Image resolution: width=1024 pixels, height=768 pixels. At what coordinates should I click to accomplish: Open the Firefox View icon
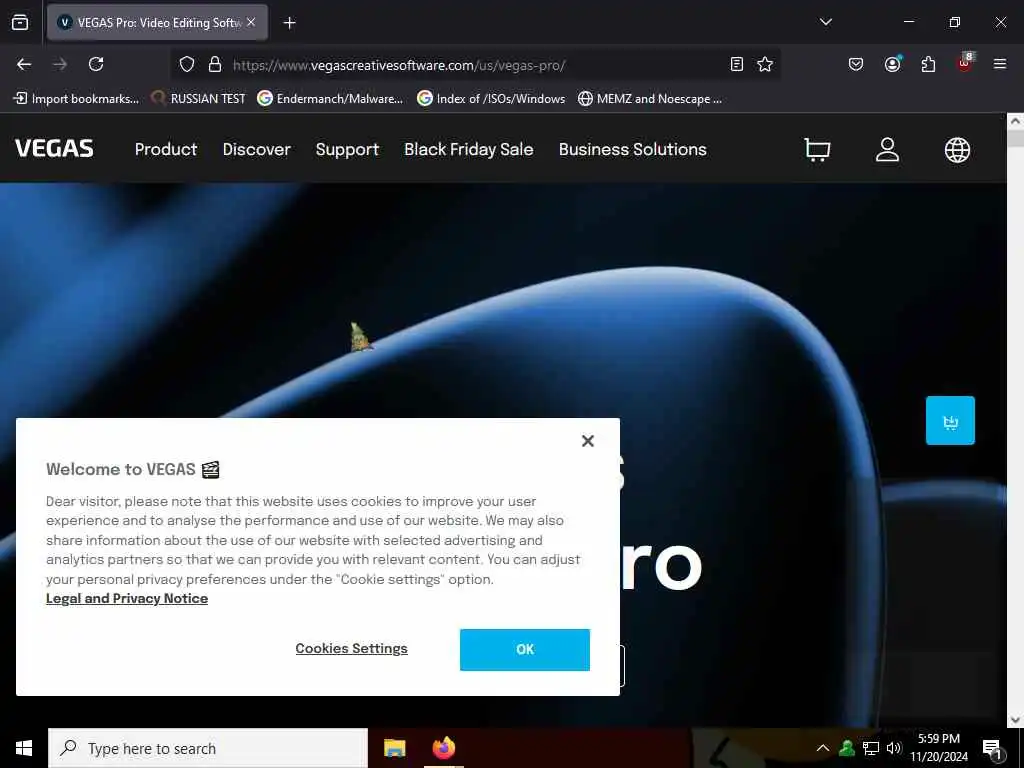20,22
